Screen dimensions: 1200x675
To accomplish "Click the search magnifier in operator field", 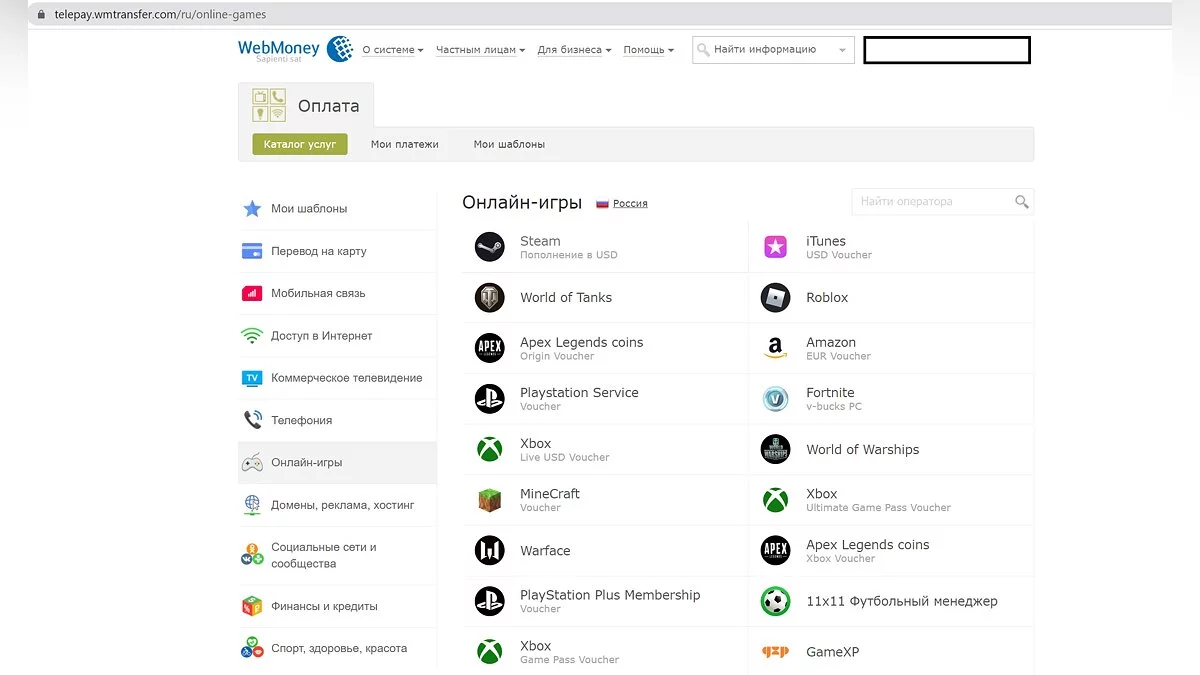I will coord(1021,202).
